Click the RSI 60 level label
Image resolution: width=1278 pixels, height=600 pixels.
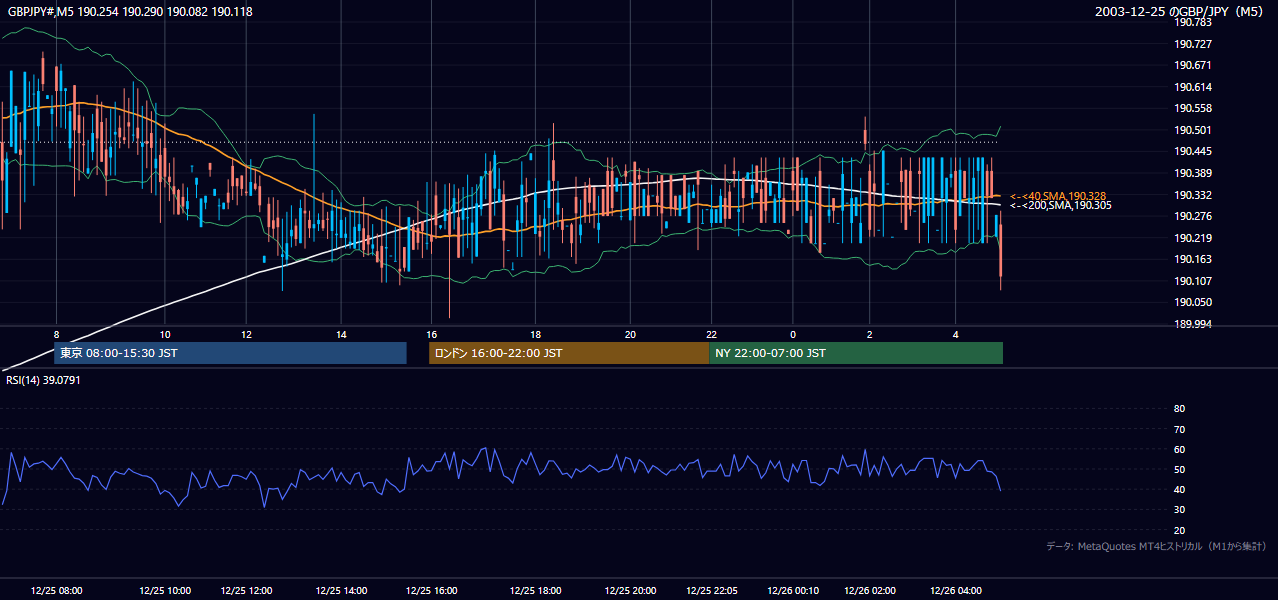pos(1179,449)
